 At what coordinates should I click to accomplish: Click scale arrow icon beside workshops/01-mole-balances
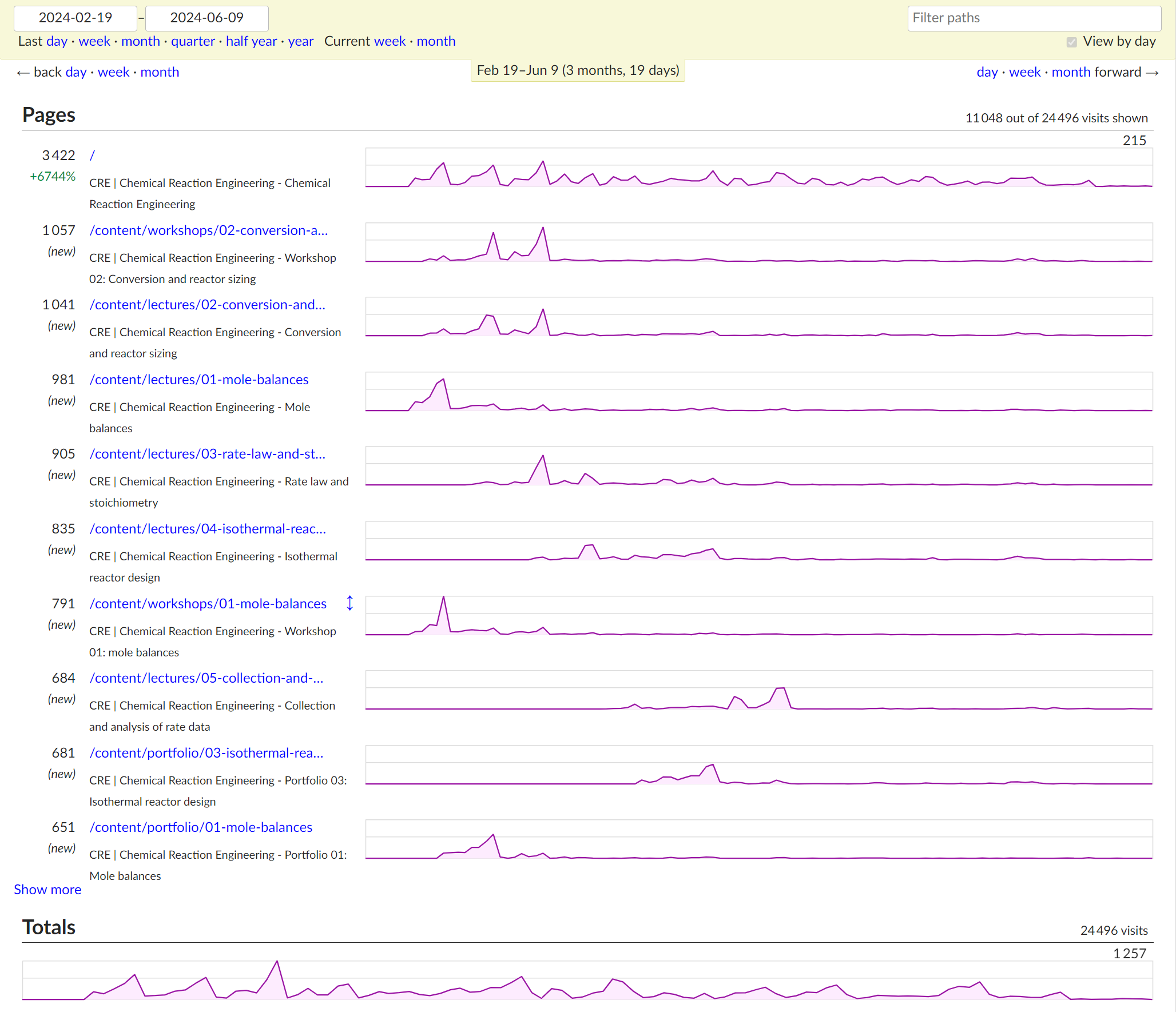point(349,603)
